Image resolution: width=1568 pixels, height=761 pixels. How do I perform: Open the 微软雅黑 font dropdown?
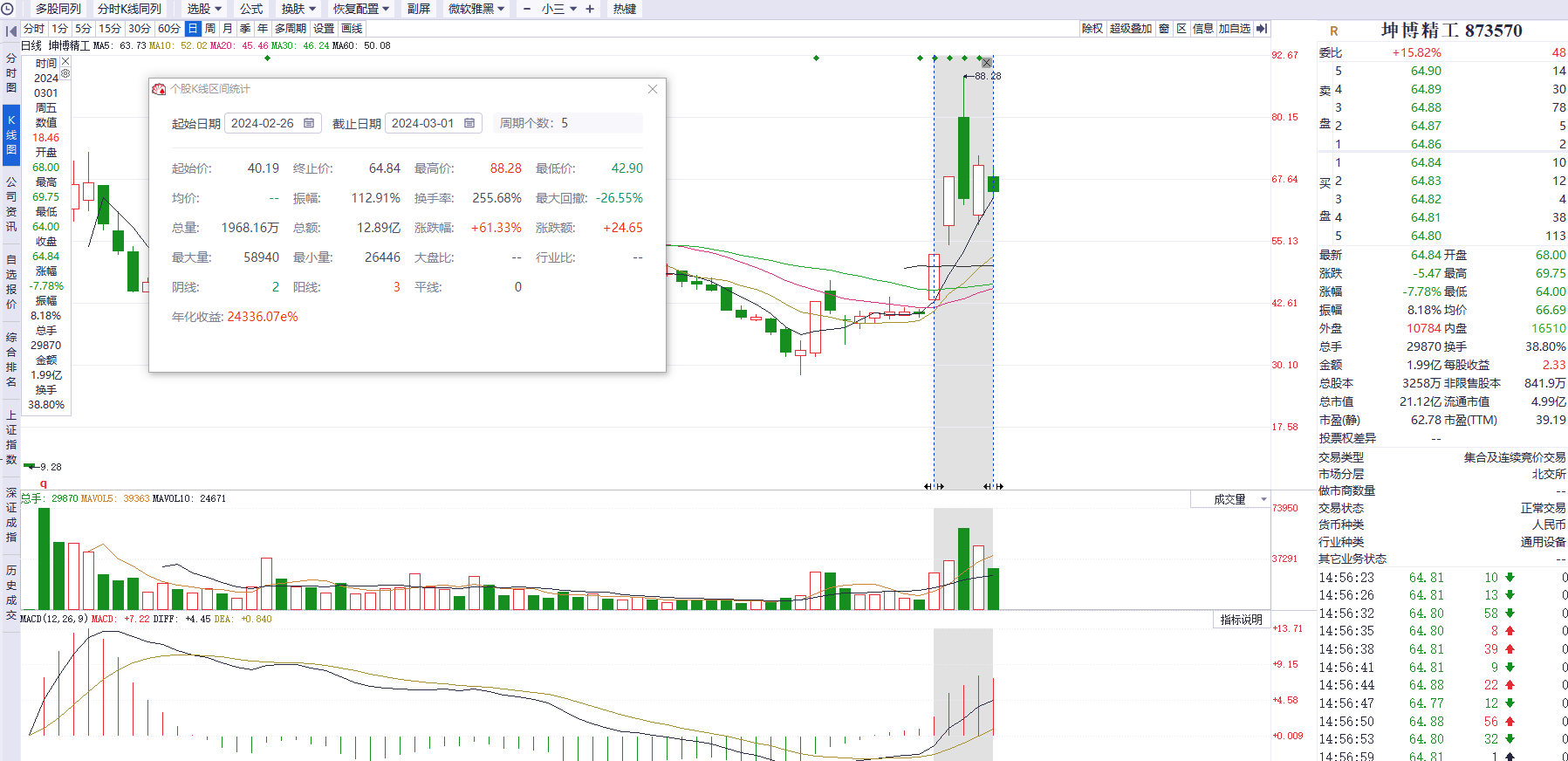click(476, 9)
